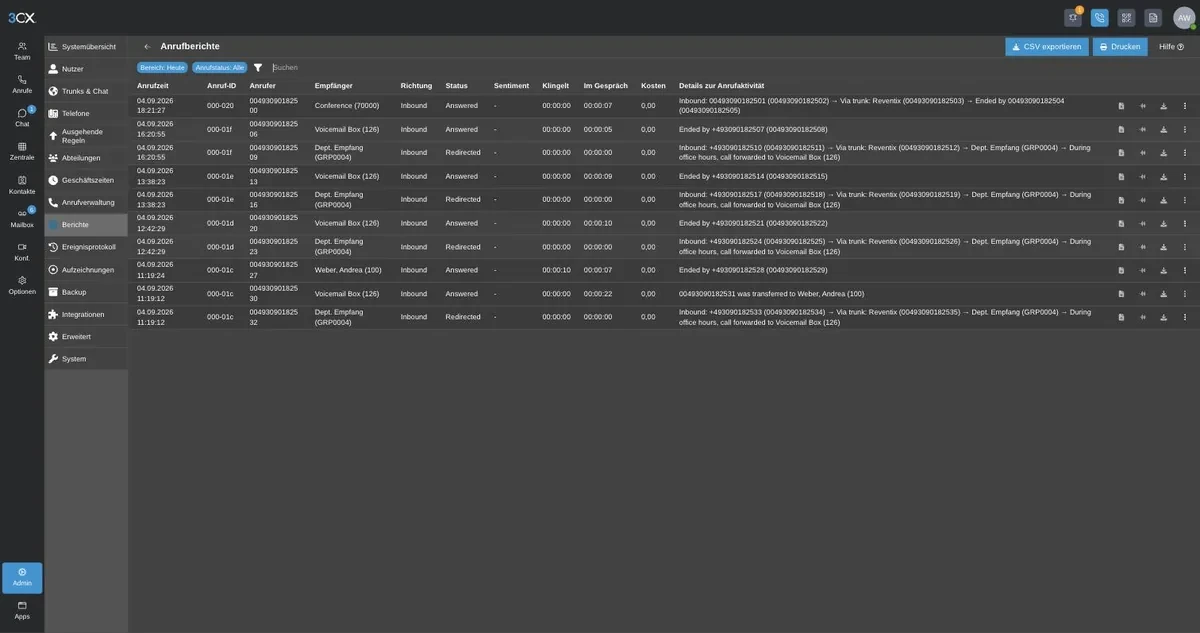Open Apps at bottom of left rail
This screenshot has width=1200, height=633.
click(22, 610)
